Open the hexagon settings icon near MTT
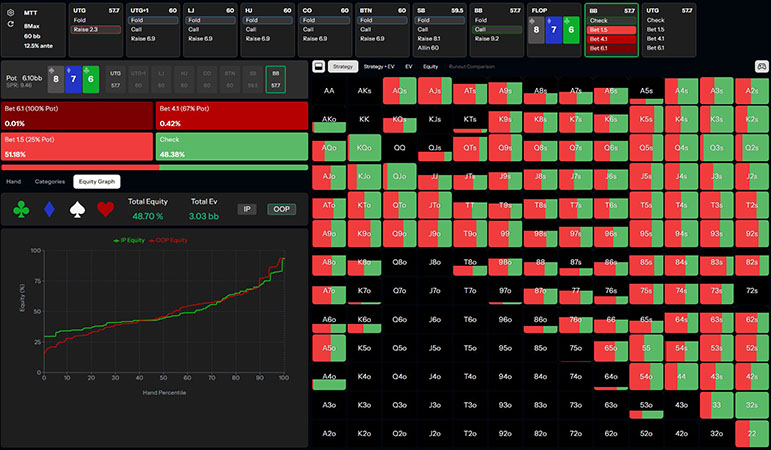This screenshot has height=450, width=771. pos(11,11)
